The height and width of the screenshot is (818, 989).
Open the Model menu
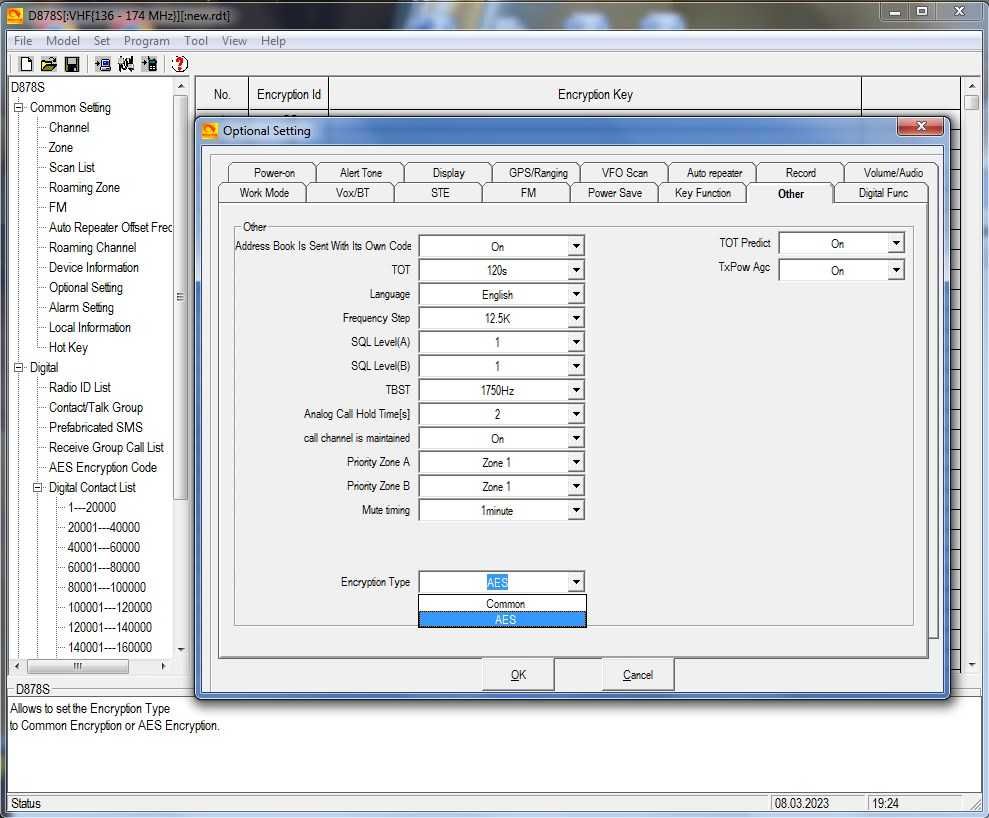point(62,40)
